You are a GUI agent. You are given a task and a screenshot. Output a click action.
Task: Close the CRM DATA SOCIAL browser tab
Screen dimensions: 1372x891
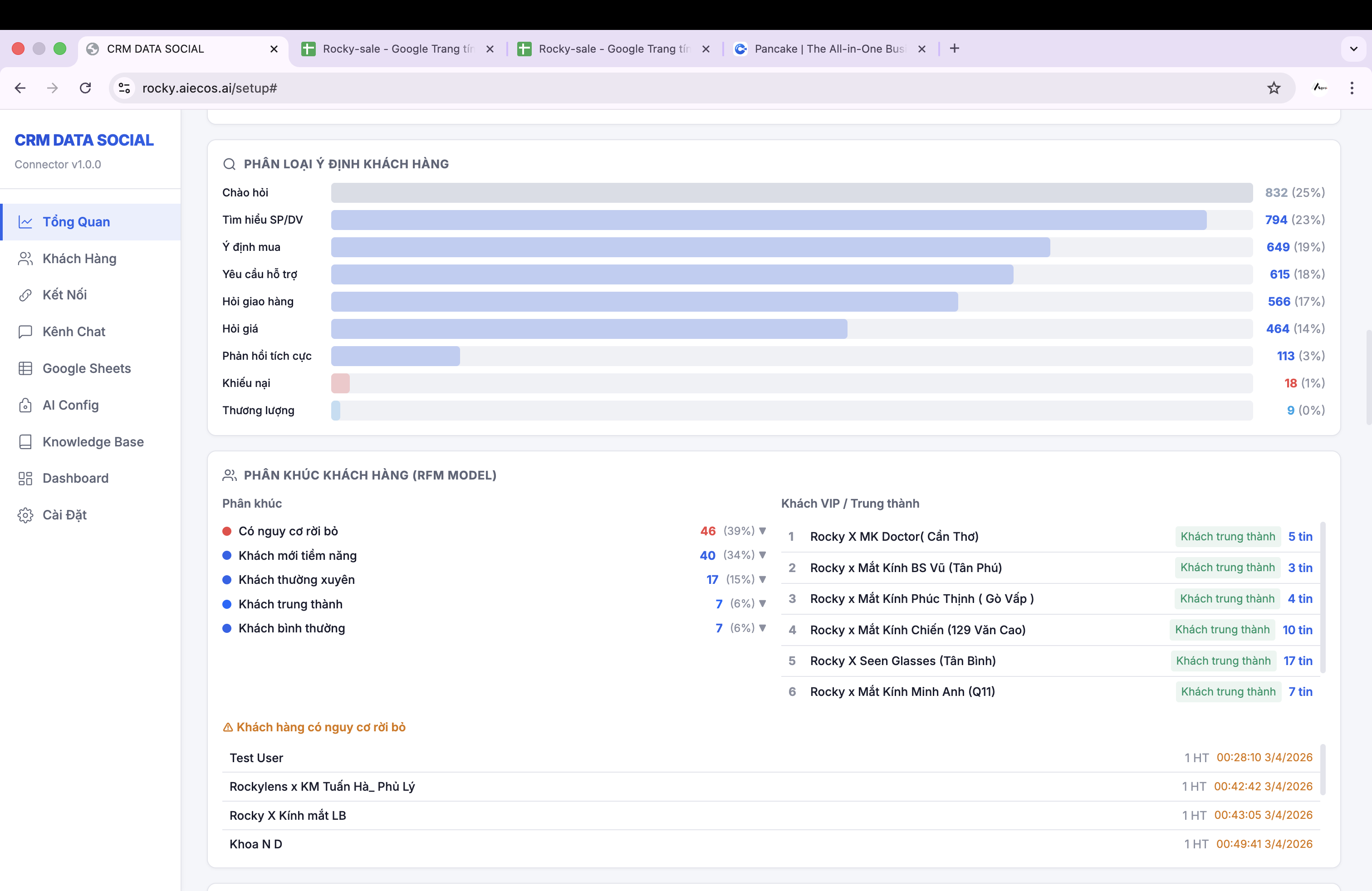click(x=274, y=49)
